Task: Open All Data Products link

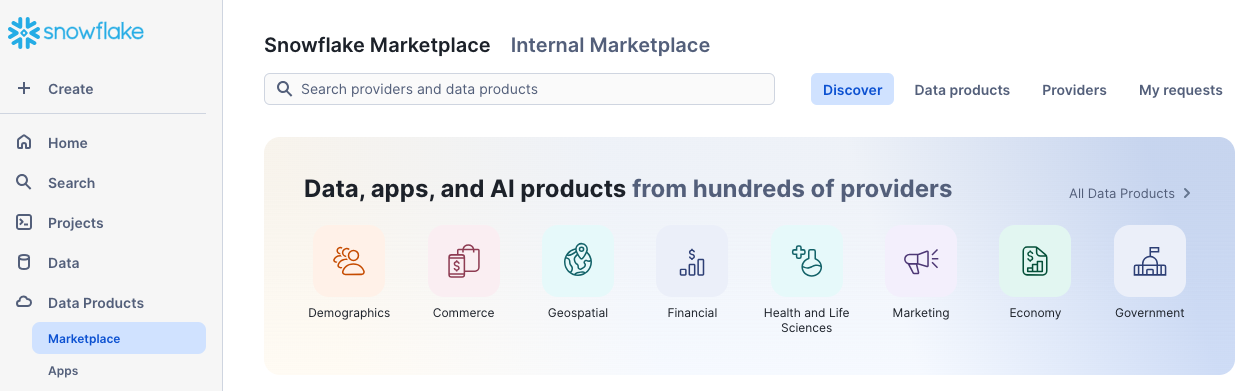Action: pos(1130,193)
